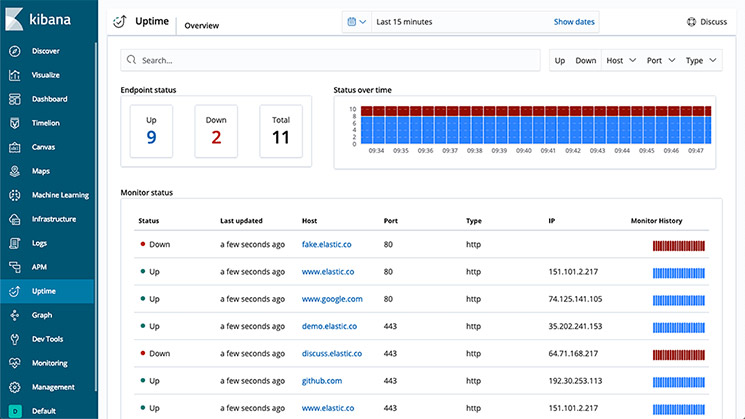Open Maps via its pin icon
This screenshot has width=745, height=419.
click(15, 171)
